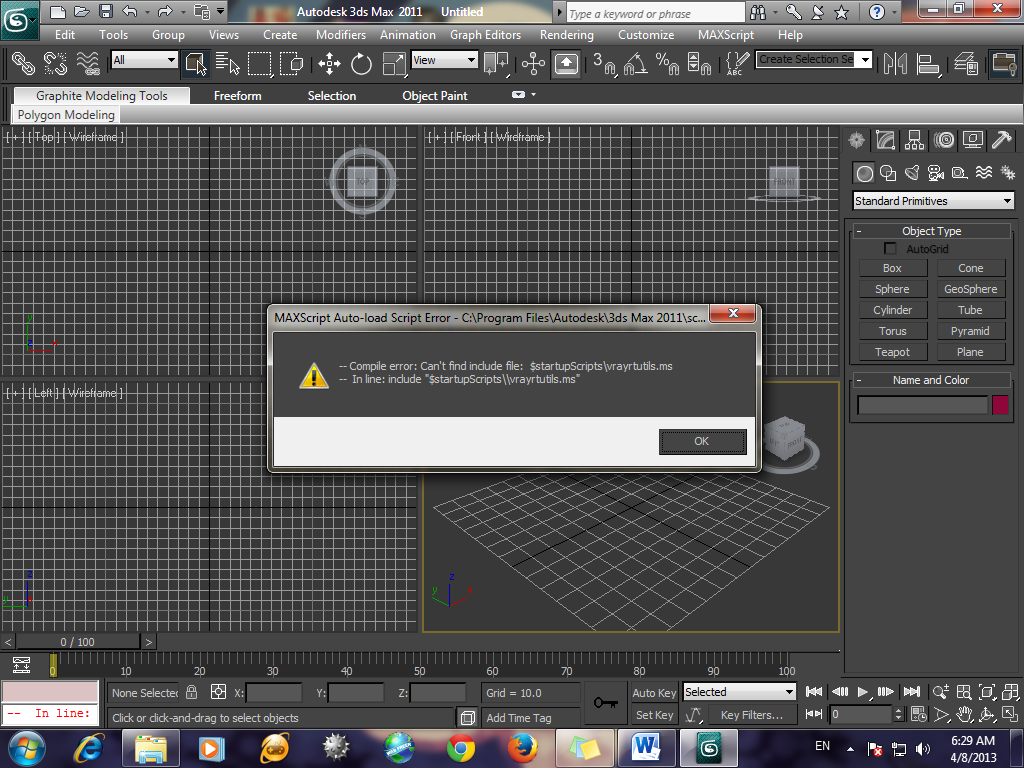Open the MAXScript menu
The image size is (1024, 768).
726,35
